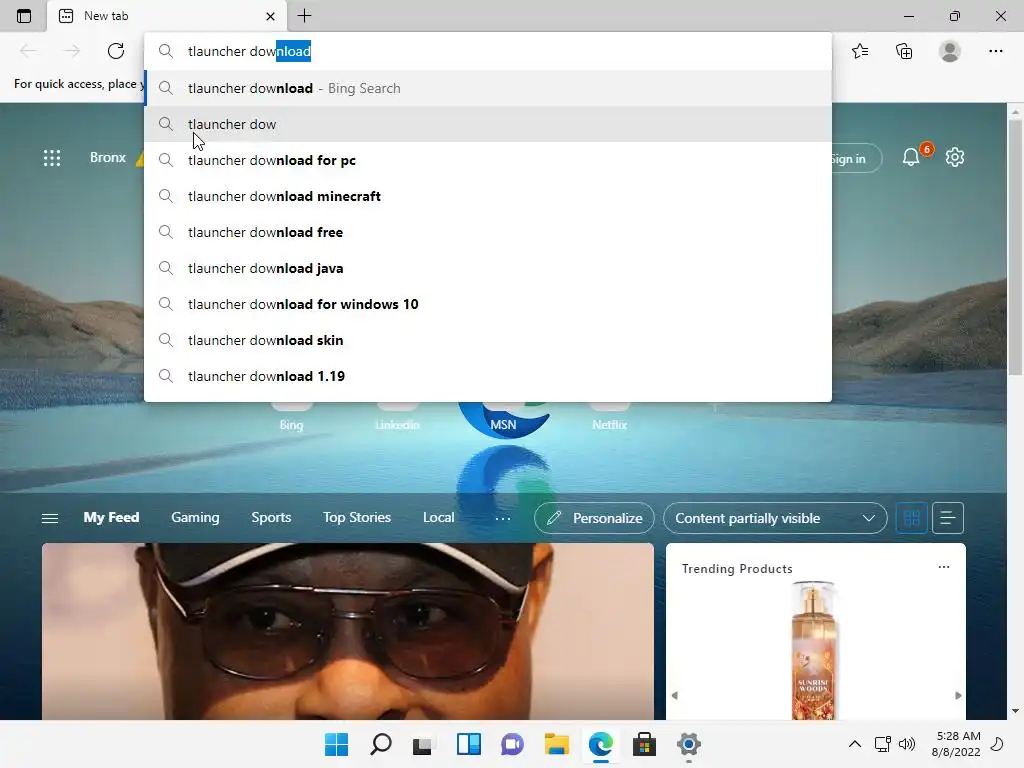Screen dimensions: 1024x768
Task: Click Edge browser icon on taskbar
Action: [600, 744]
